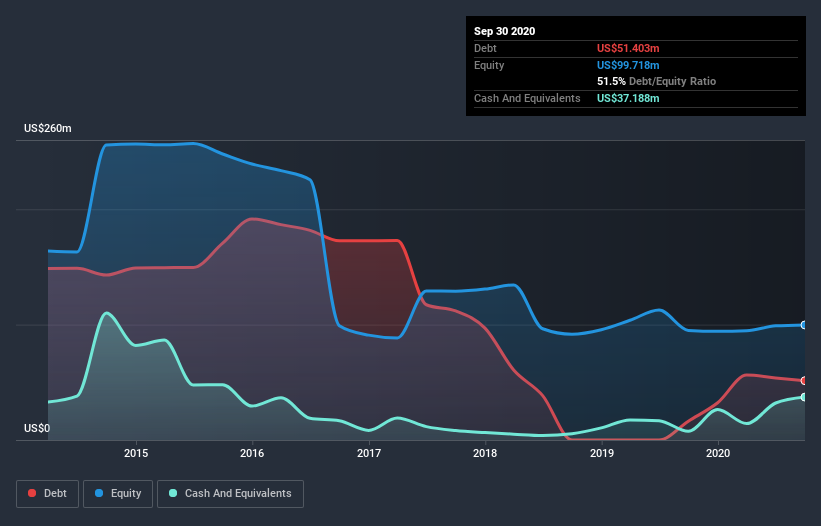Toggle Cash And Equivalents legend button
This screenshot has height=526, width=821.
pyautogui.click(x=230, y=494)
